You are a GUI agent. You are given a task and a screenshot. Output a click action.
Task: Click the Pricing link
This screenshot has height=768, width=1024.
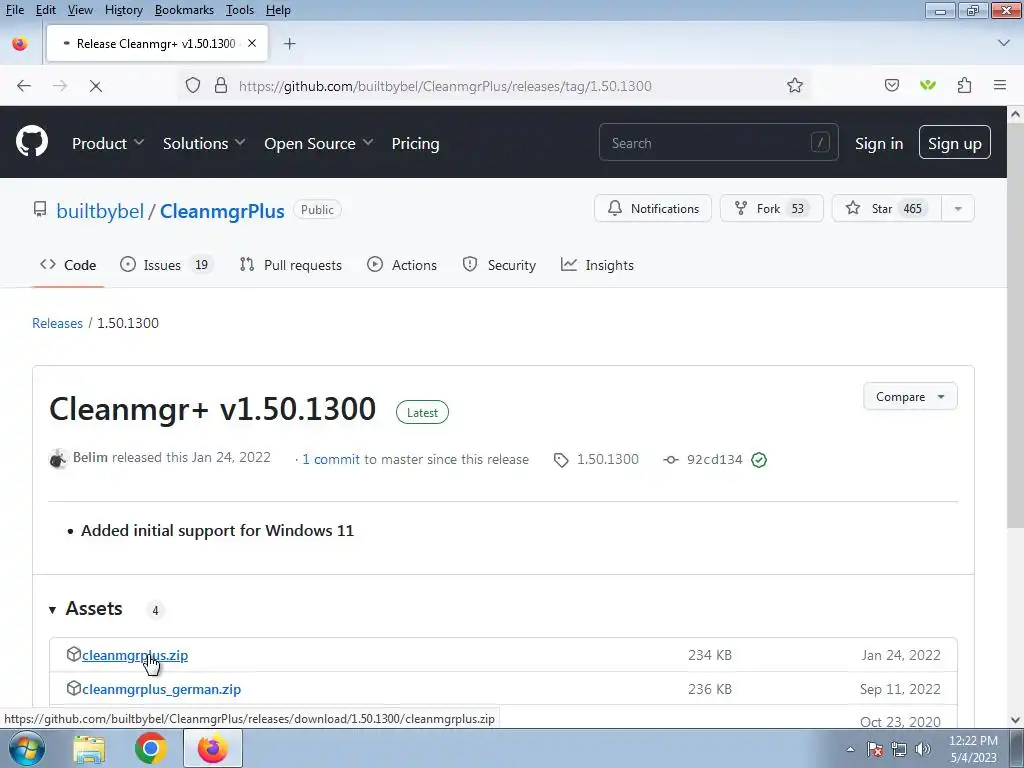click(x=415, y=144)
